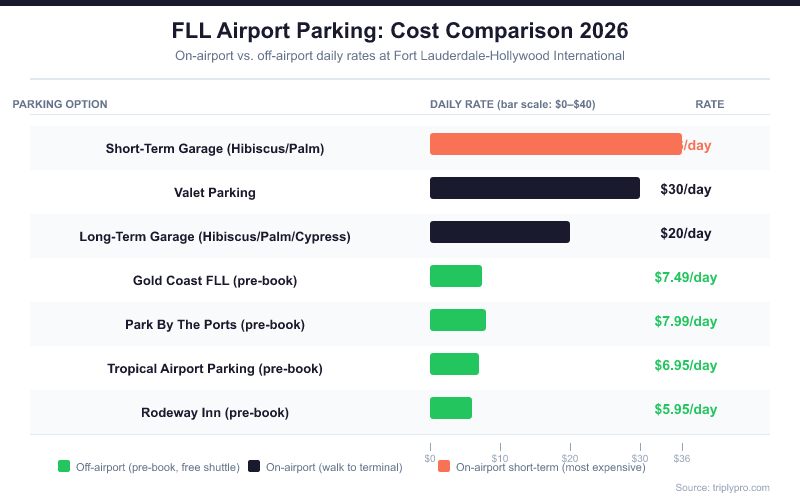Viewport: 800px width, 500px height.
Task: Click the Short-Term Garage orange bar
Action: (555, 144)
